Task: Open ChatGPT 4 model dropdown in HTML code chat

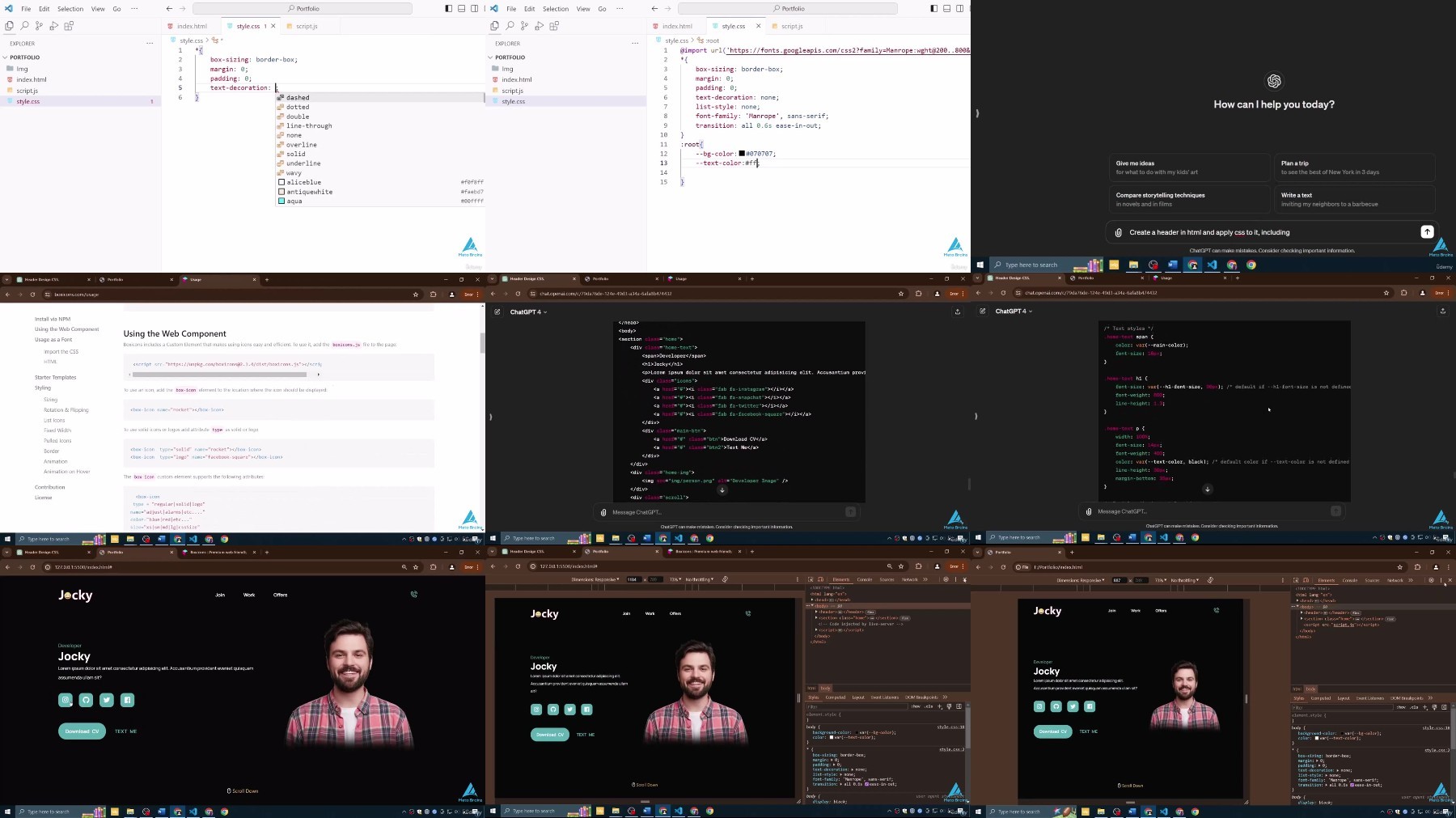Action: click(x=528, y=312)
